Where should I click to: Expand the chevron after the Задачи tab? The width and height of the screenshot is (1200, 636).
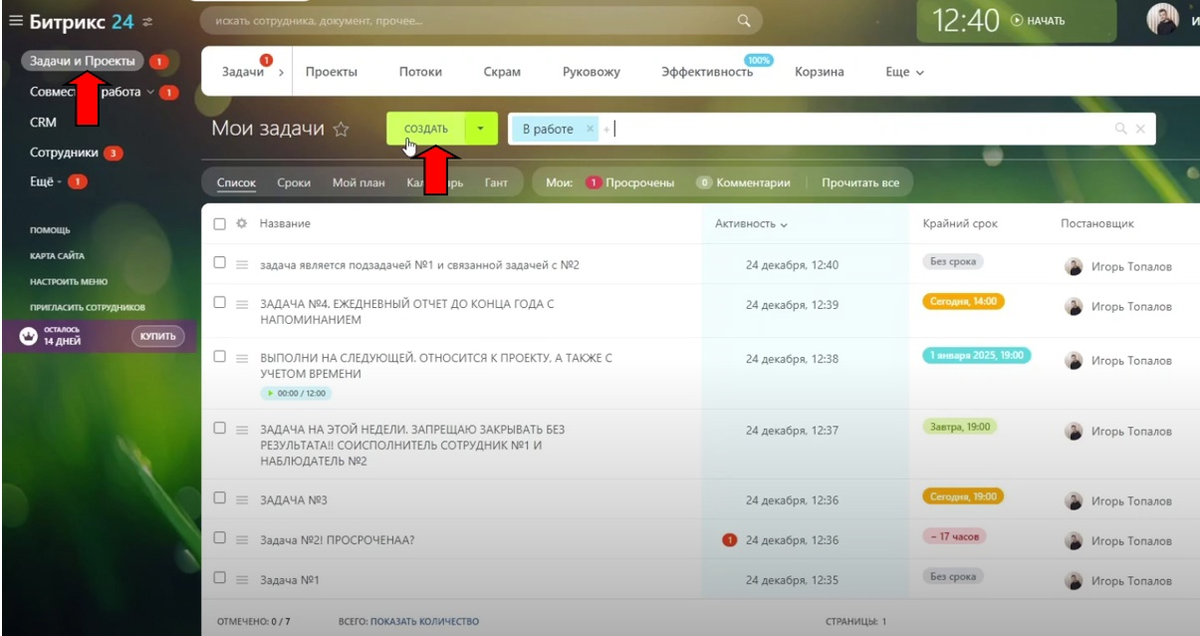pos(281,73)
